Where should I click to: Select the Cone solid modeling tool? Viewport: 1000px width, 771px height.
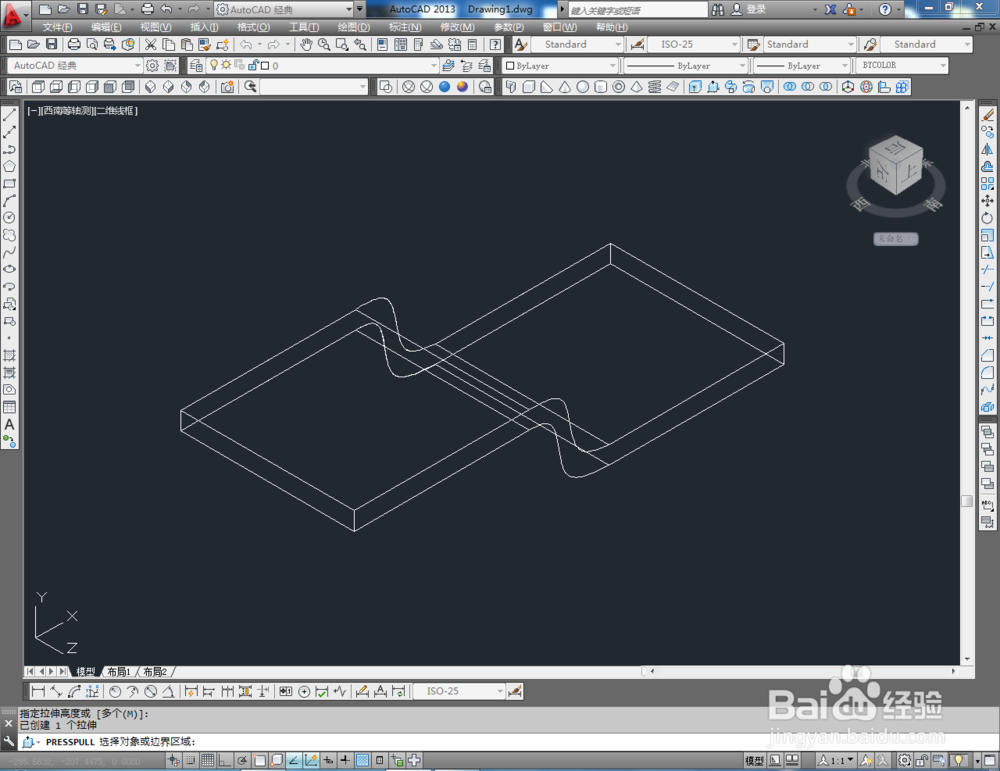pyautogui.click(x=564, y=87)
